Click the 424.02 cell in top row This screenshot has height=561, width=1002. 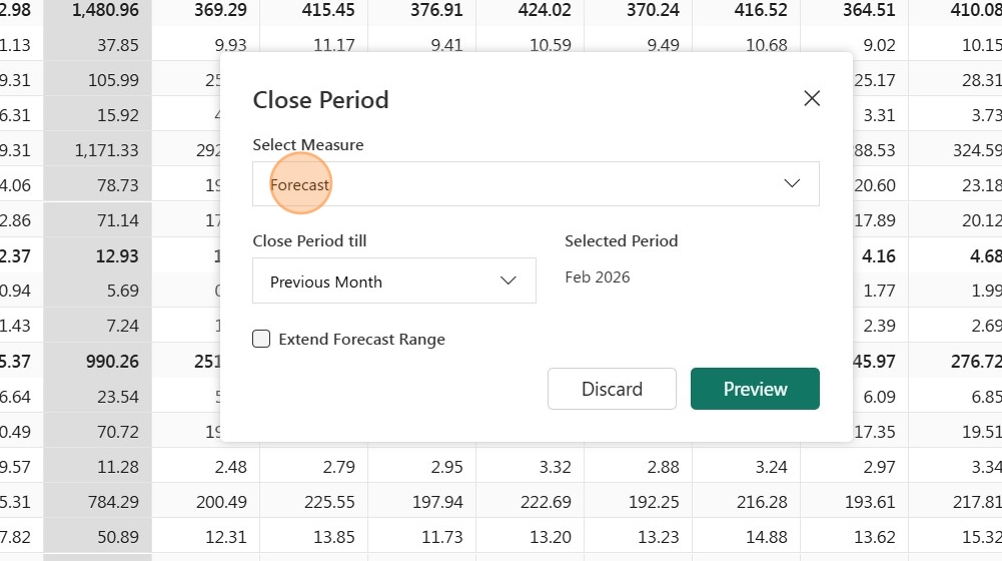click(x=530, y=10)
